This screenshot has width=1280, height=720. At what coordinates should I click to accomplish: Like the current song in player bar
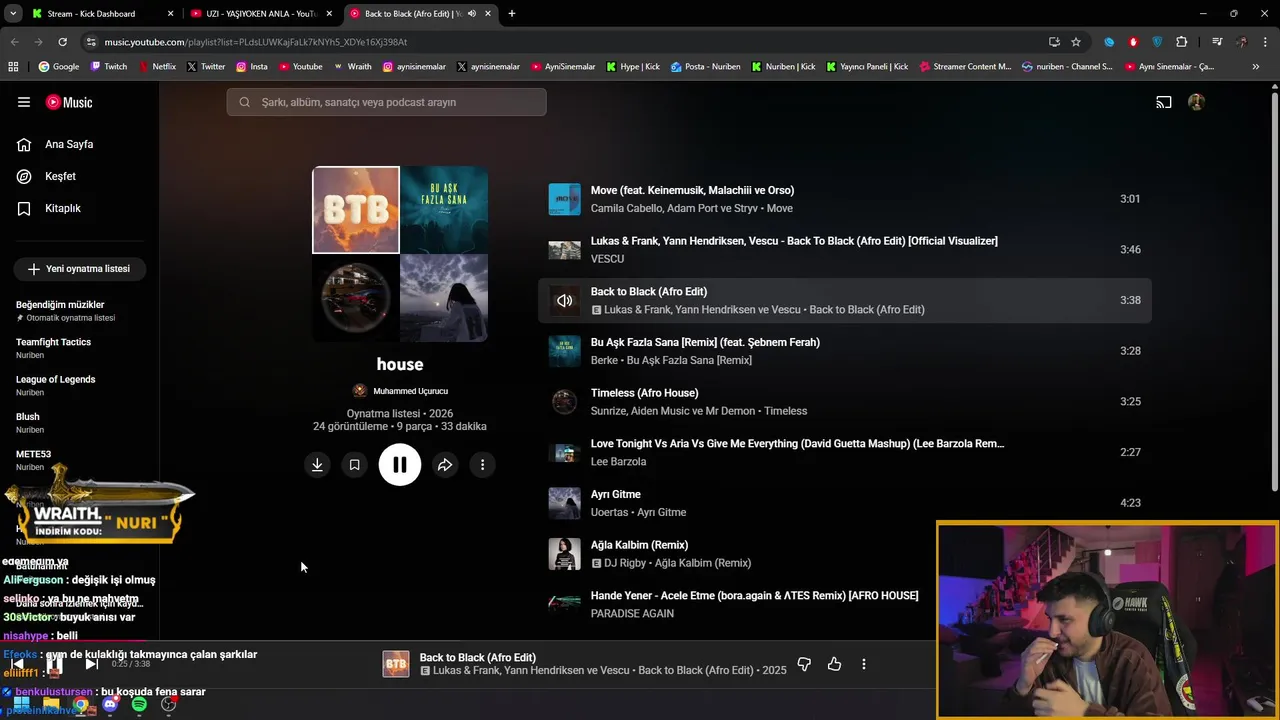pos(834,664)
